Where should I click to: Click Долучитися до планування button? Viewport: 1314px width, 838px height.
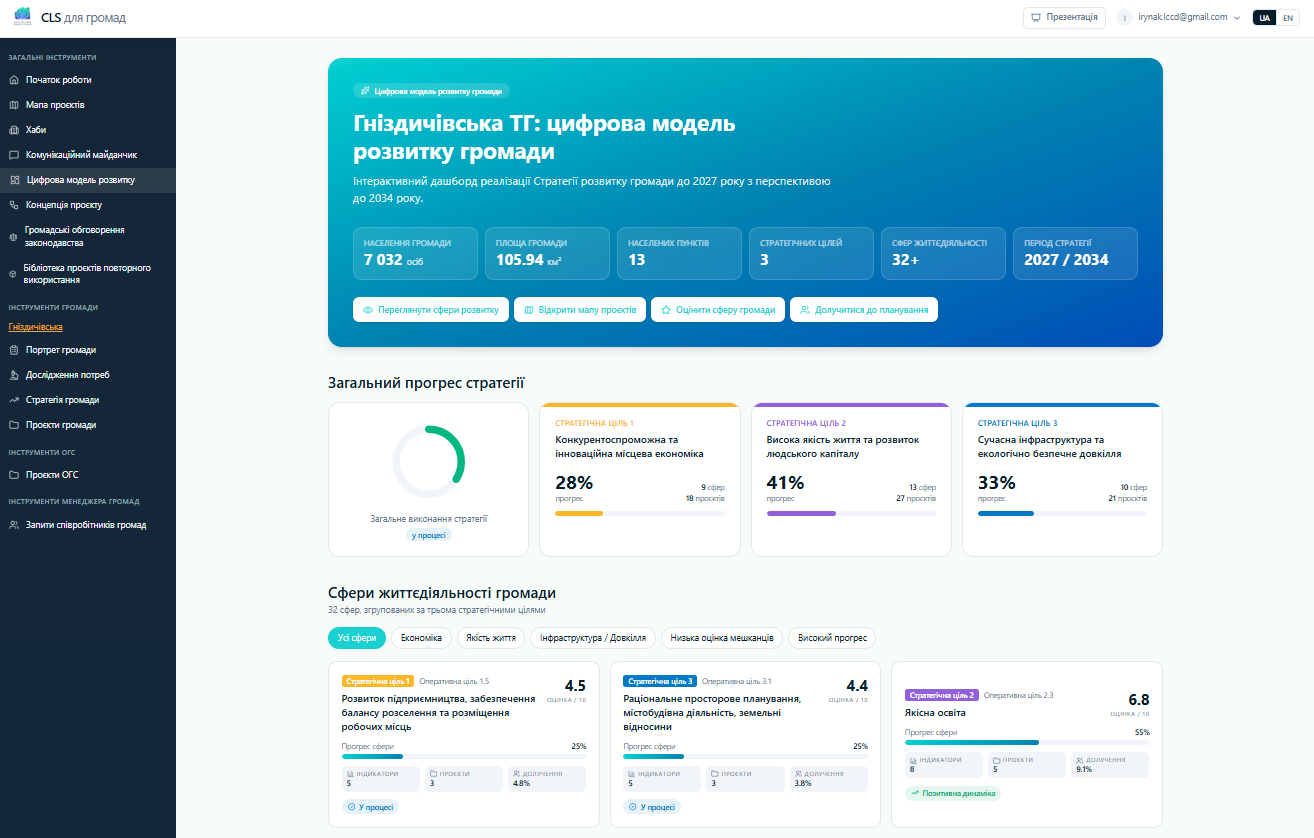tap(864, 310)
